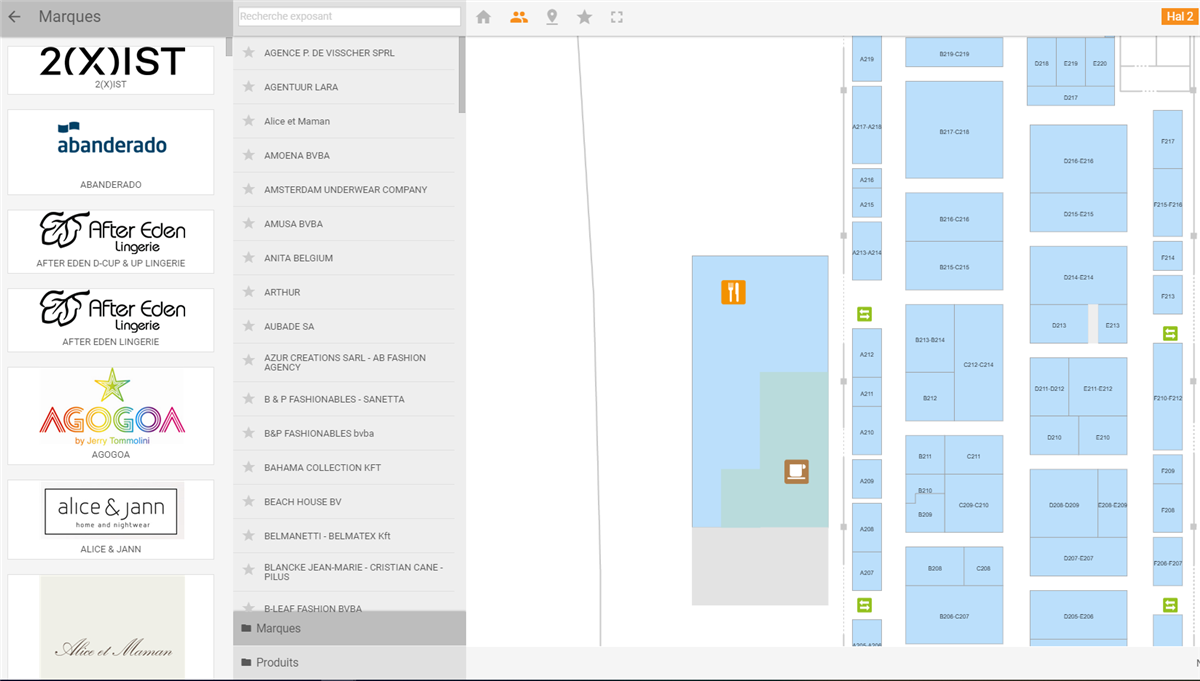Click the Recherche exposant search field
Image resolution: width=1200 pixels, height=681 pixels.
(349, 16)
